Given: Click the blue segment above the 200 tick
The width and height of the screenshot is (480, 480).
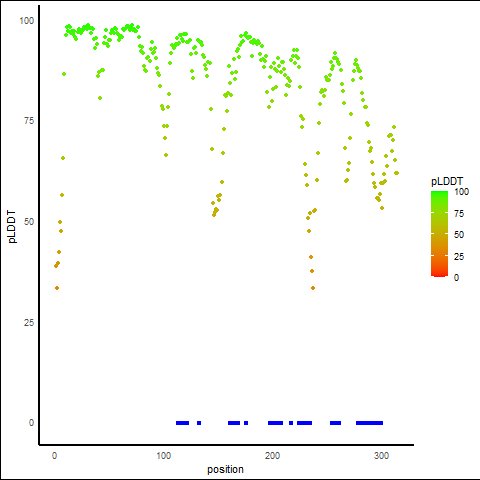Looking at the screenshot, I should point(275,423).
